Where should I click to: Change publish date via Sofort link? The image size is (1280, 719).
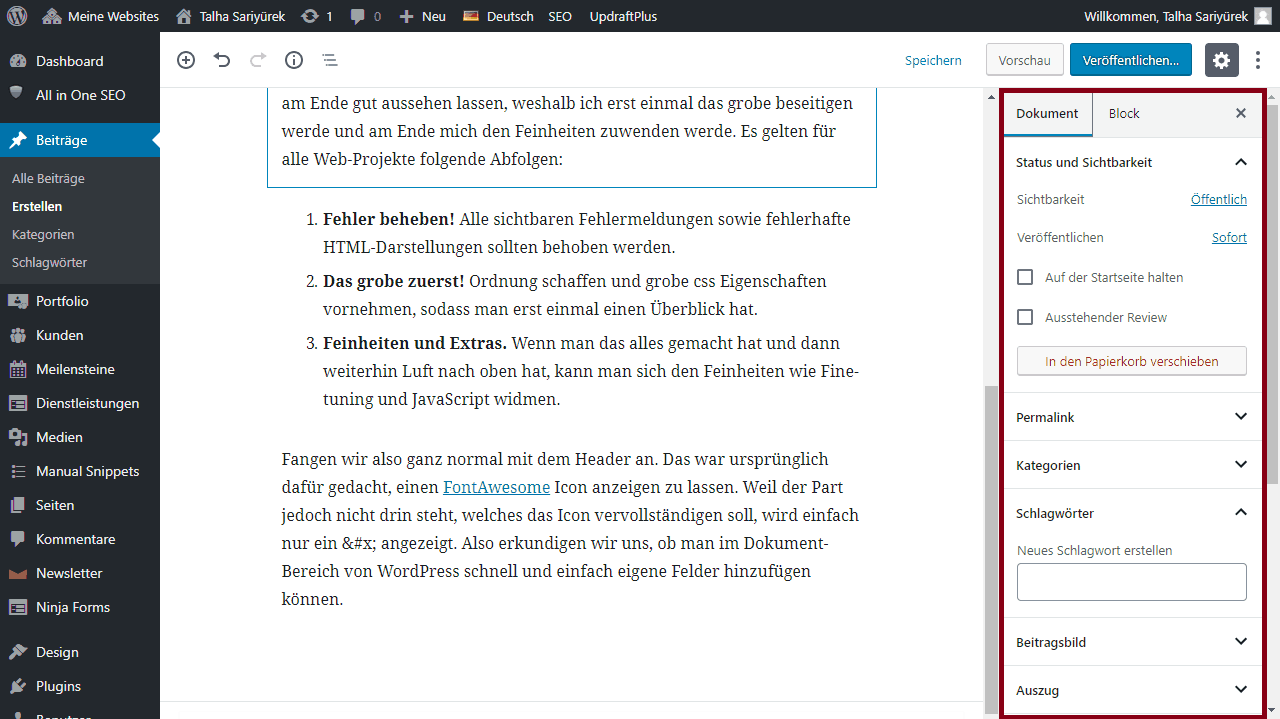(1229, 237)
